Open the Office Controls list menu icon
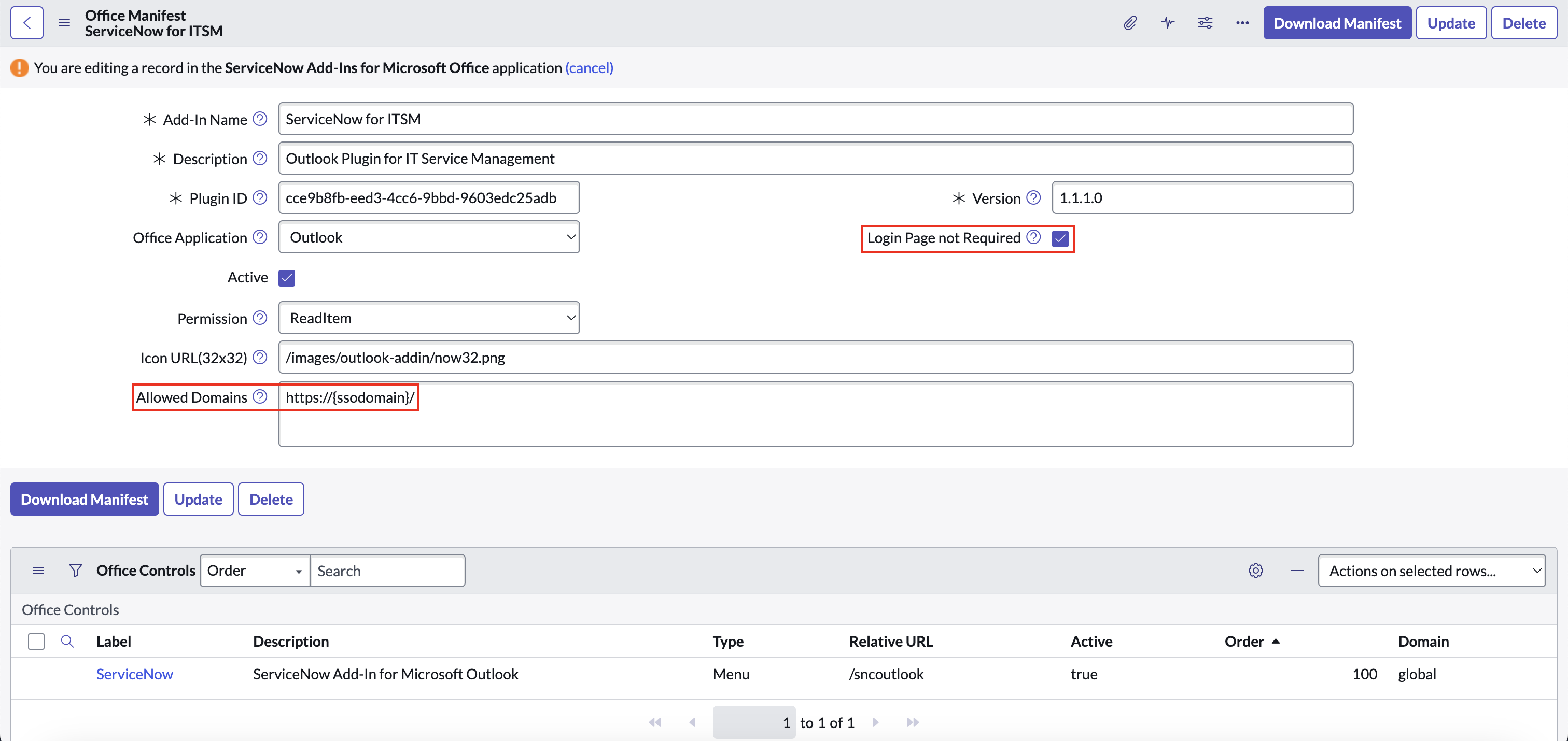This screenshot has height=741, width=1568. [38, 571]
